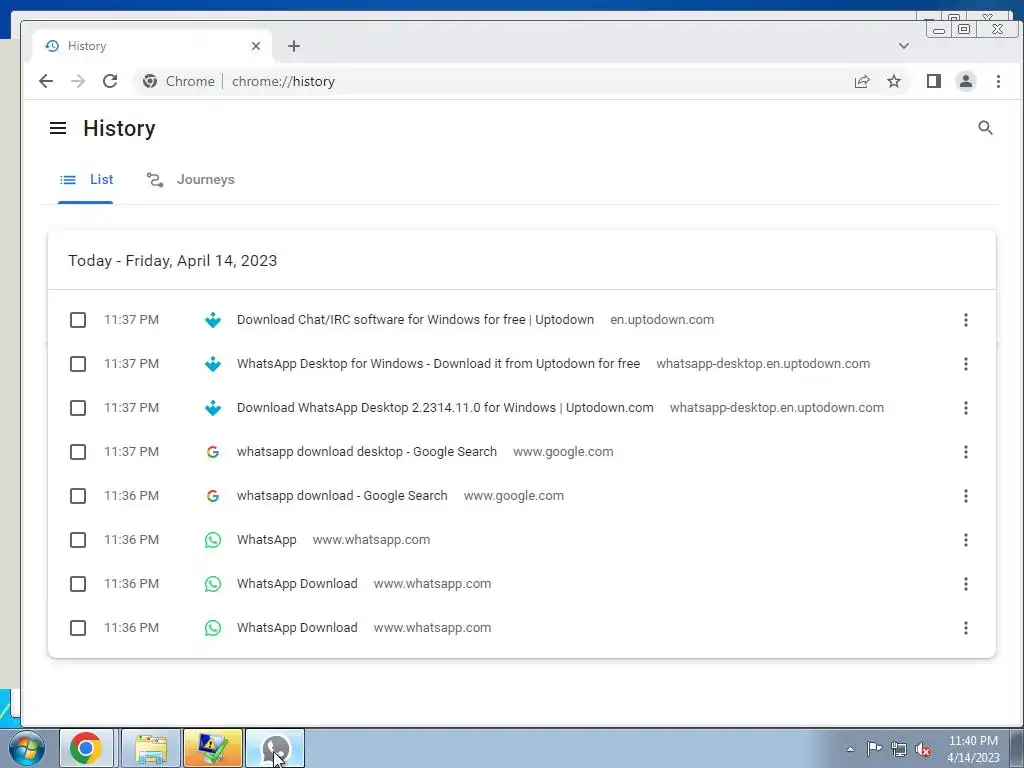The width and height of the screenshot is (1024, 768).
Task: Check the Download Chat/IRC software entry checkbox
Action: pos(78,320)
